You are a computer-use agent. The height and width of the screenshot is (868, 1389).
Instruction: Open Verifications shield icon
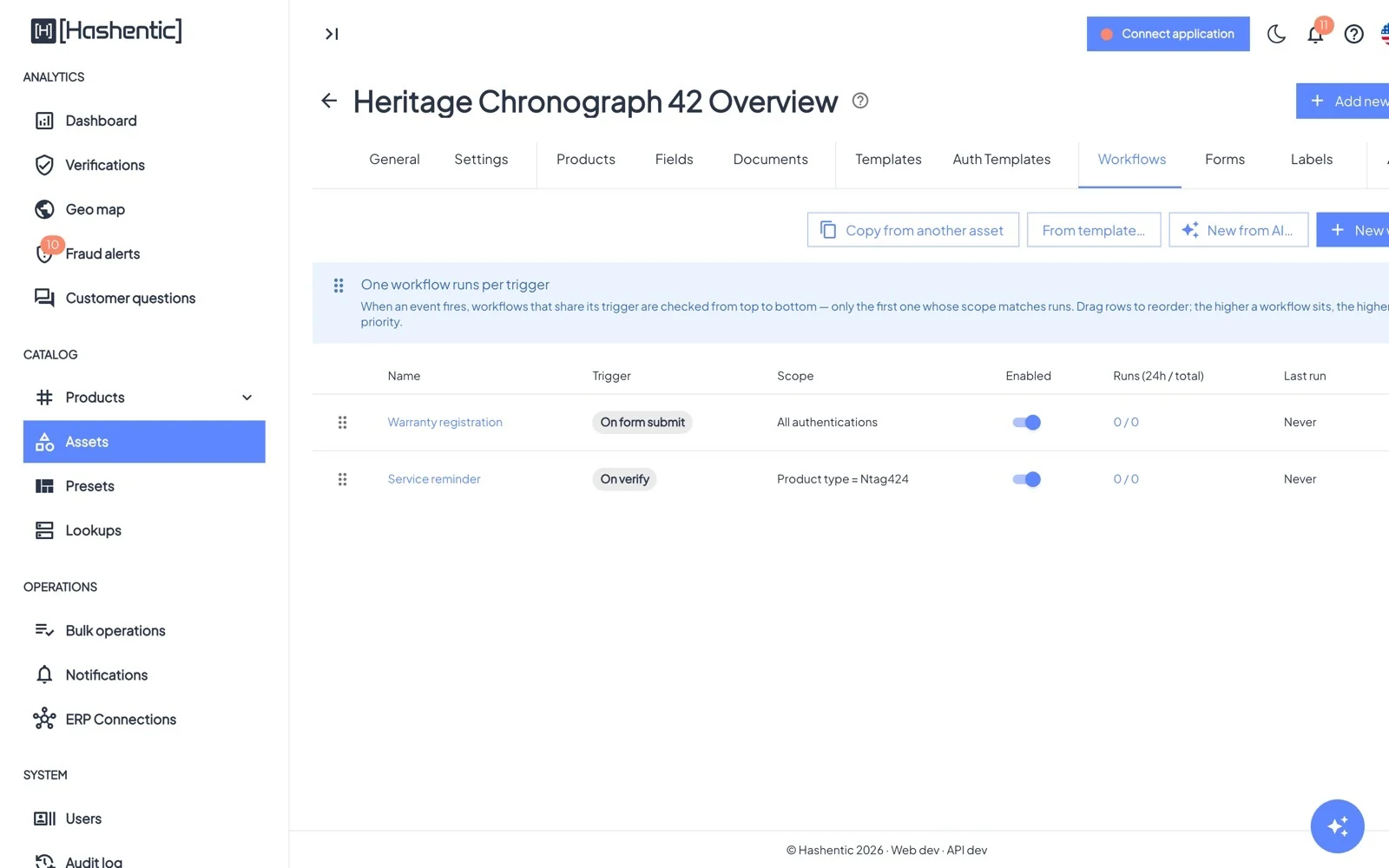(x=44, y=165)
